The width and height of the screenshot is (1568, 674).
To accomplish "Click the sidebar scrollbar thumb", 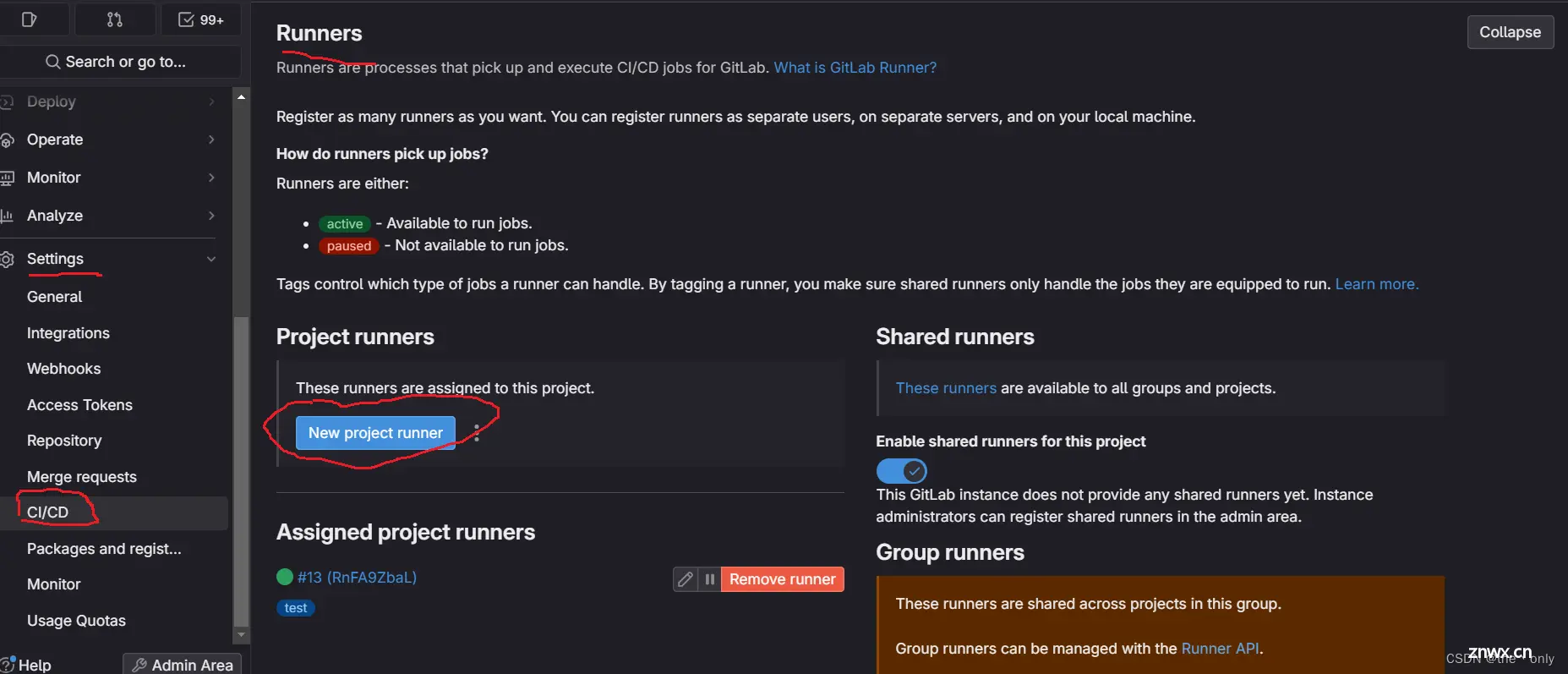I will coord(241,470).
